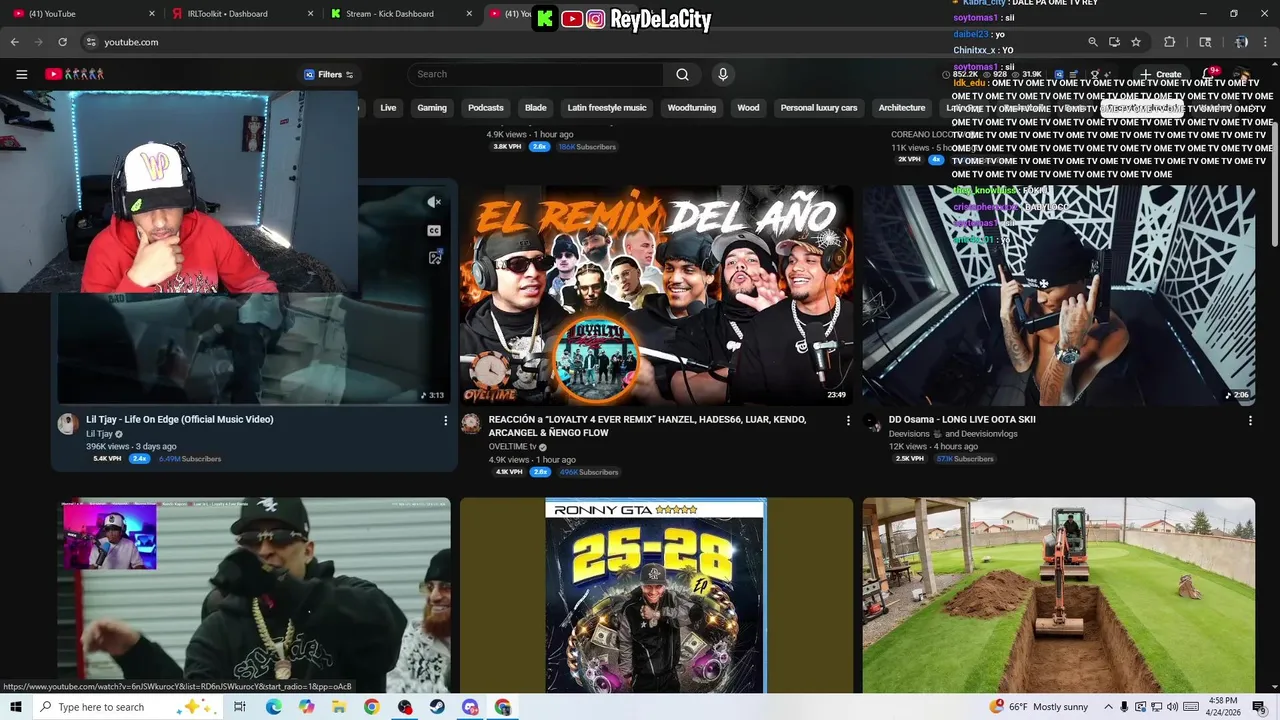The image size is (1280, 720).
Task: Select the Live category chip
Action: coord(388,108)
